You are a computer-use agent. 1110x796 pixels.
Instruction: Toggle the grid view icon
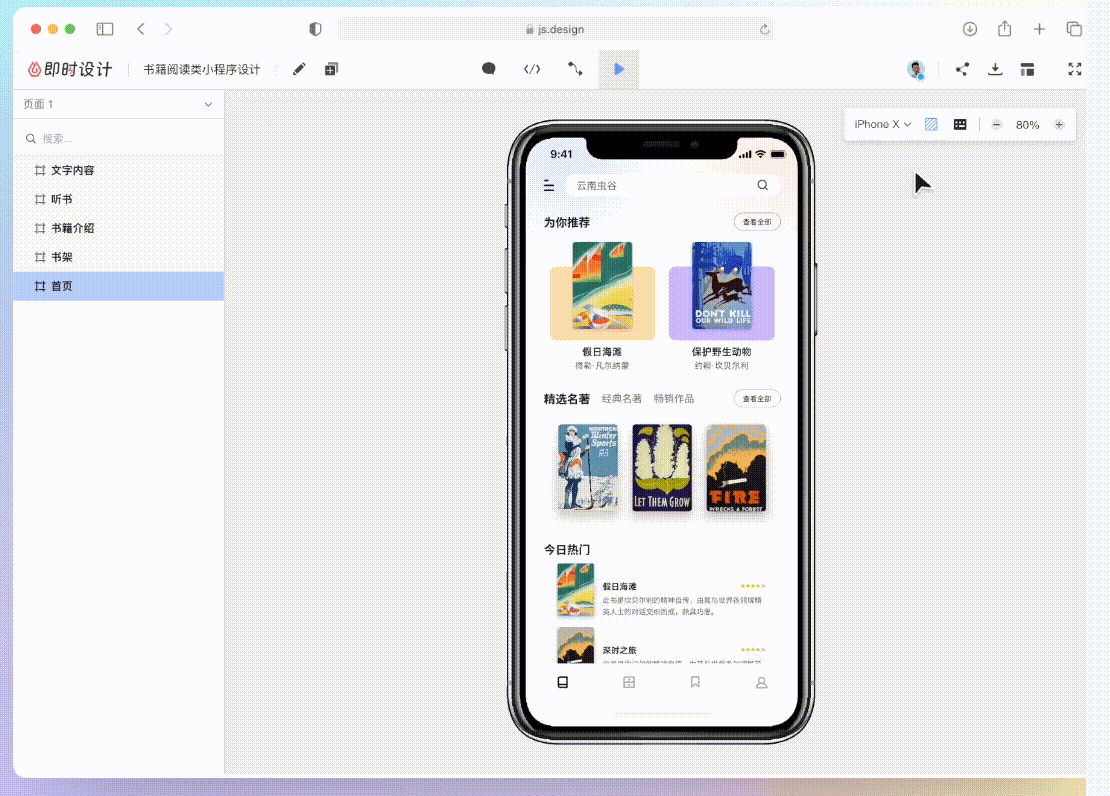pyautogui.click(x=960, y=125)
